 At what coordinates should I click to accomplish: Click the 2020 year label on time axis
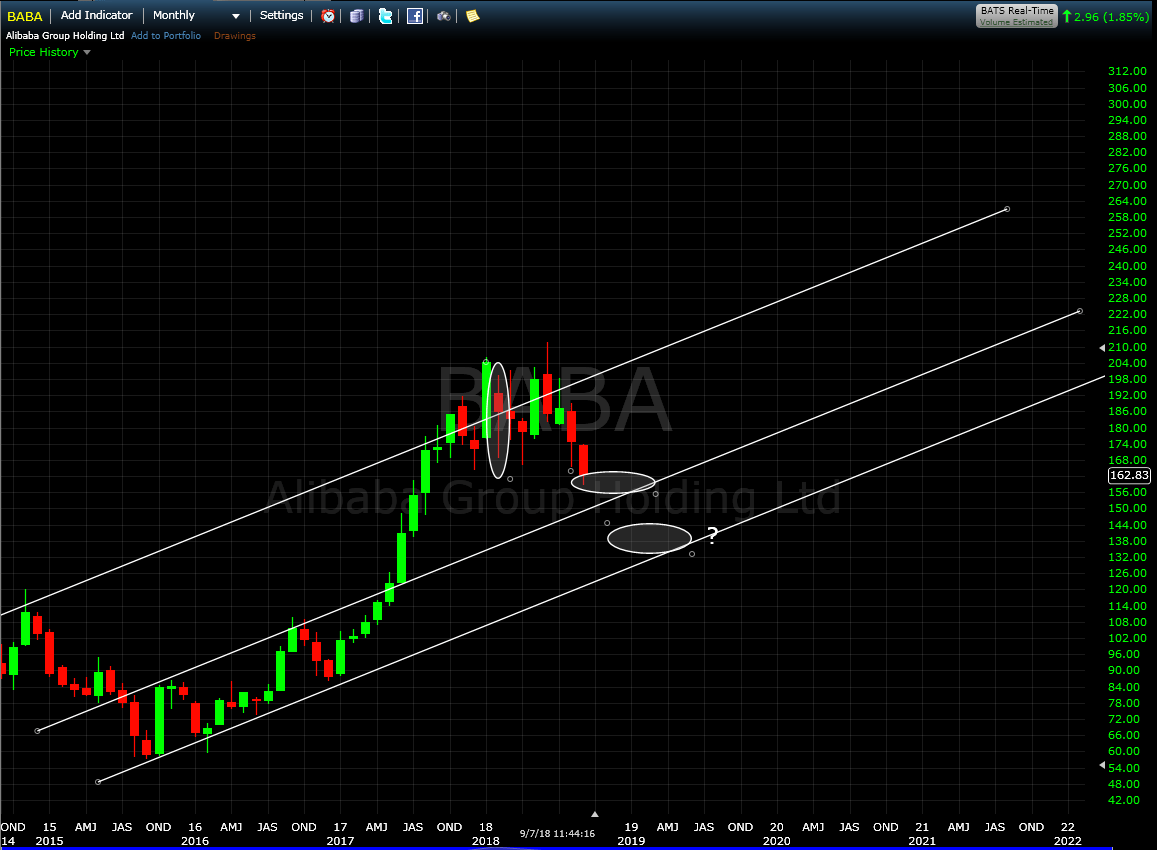(x=776, y=841)
